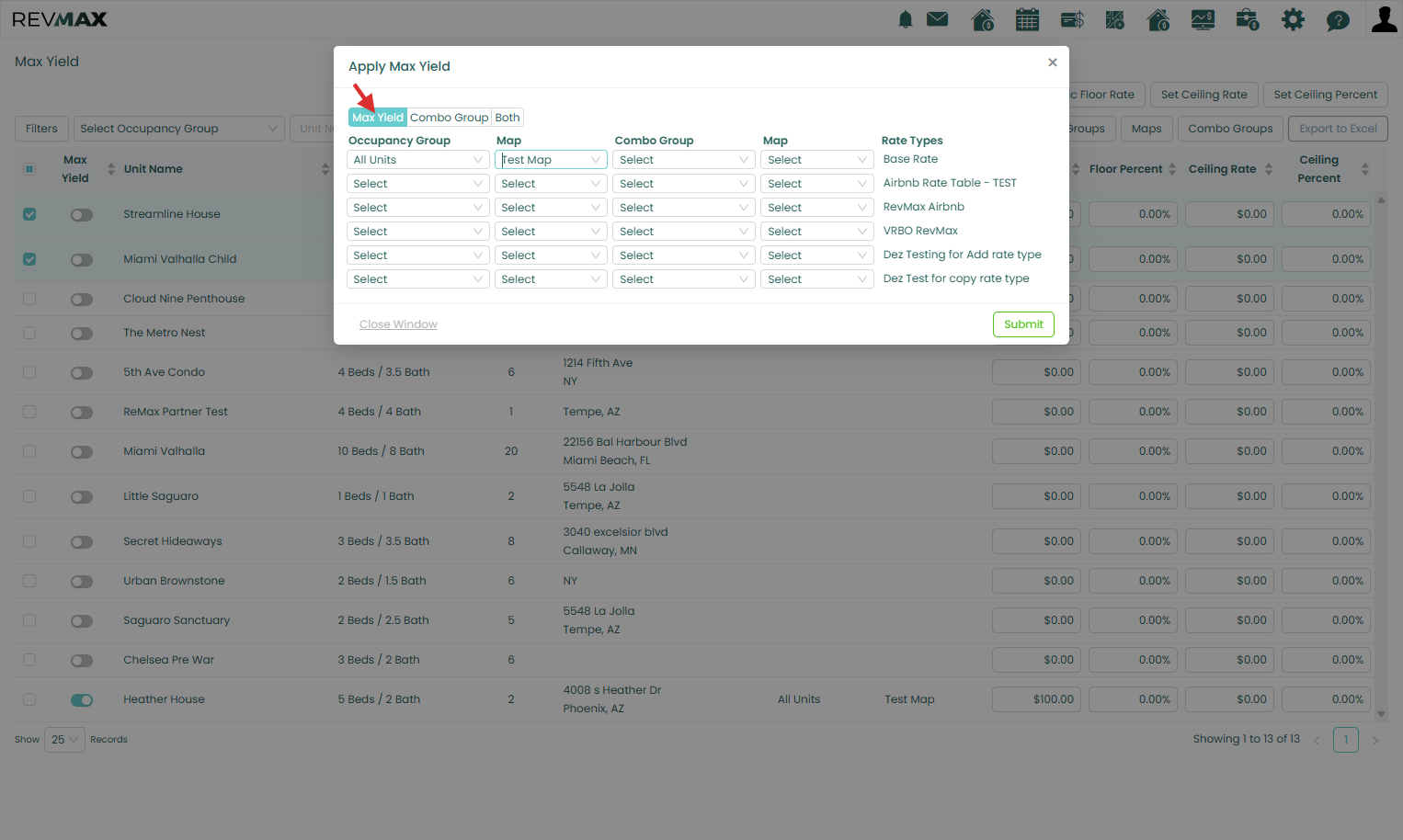This screenshot has width=1403, height=840.
Task: Switch to the Both tab
Action: [x=508, y=118]
